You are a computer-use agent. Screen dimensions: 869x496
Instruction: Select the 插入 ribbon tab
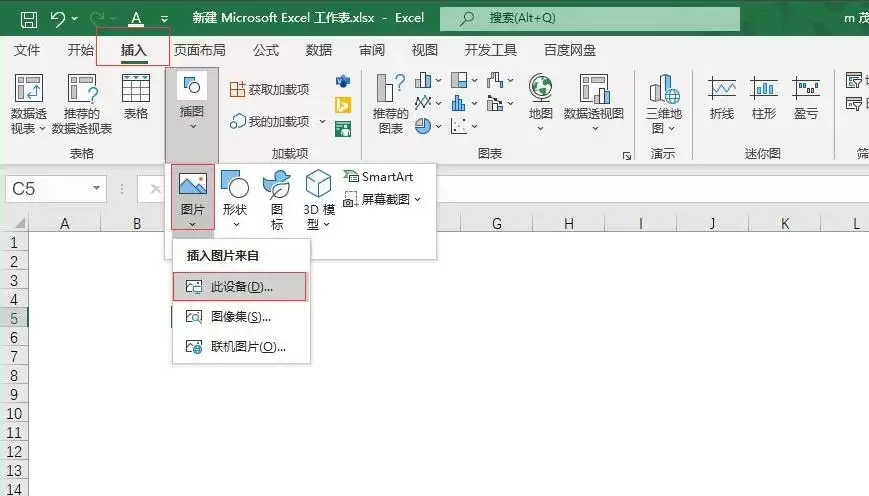pyautogui.click(x=133, y=50)
